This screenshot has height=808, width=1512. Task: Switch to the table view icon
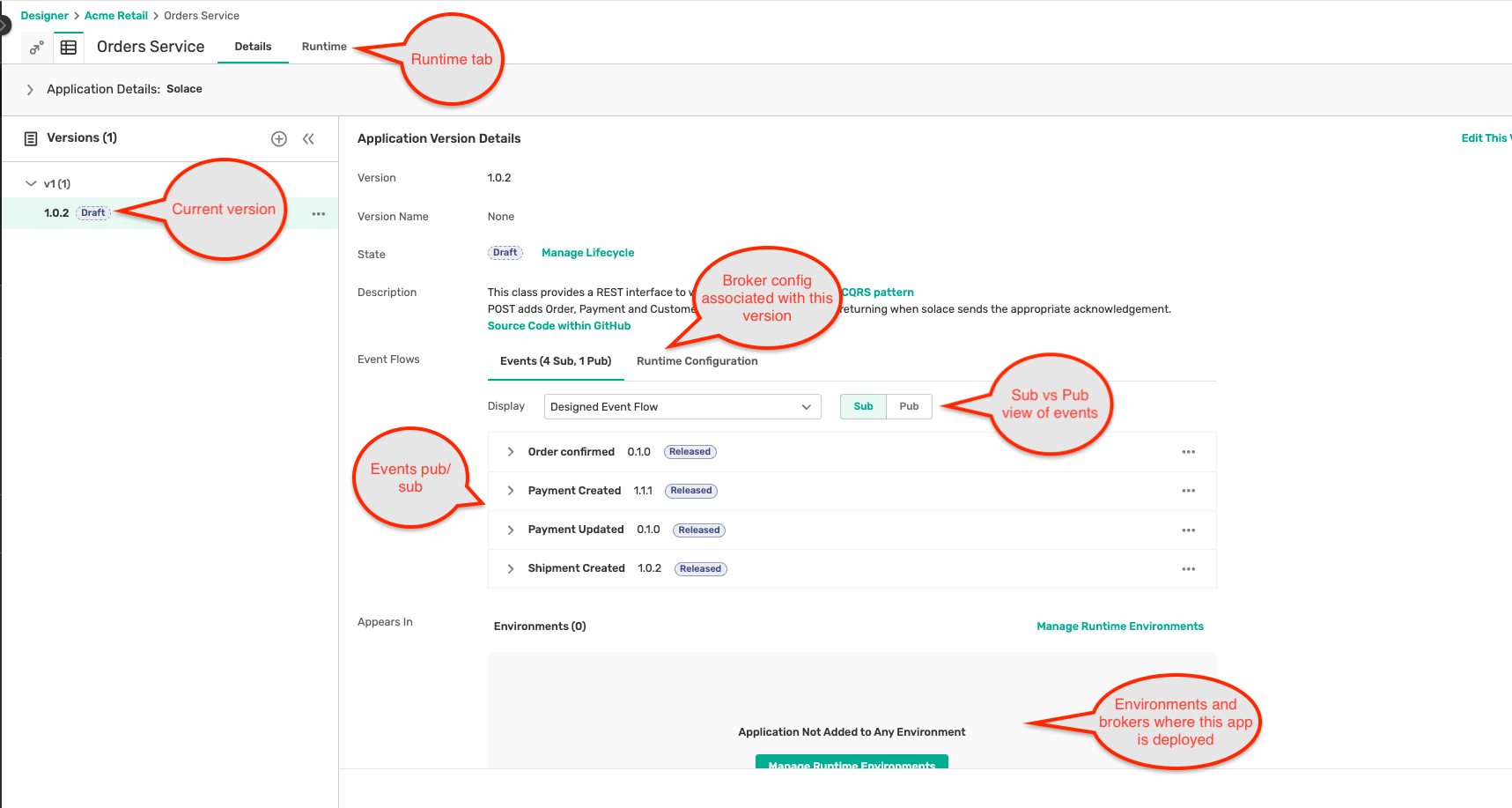coord(69,47)
